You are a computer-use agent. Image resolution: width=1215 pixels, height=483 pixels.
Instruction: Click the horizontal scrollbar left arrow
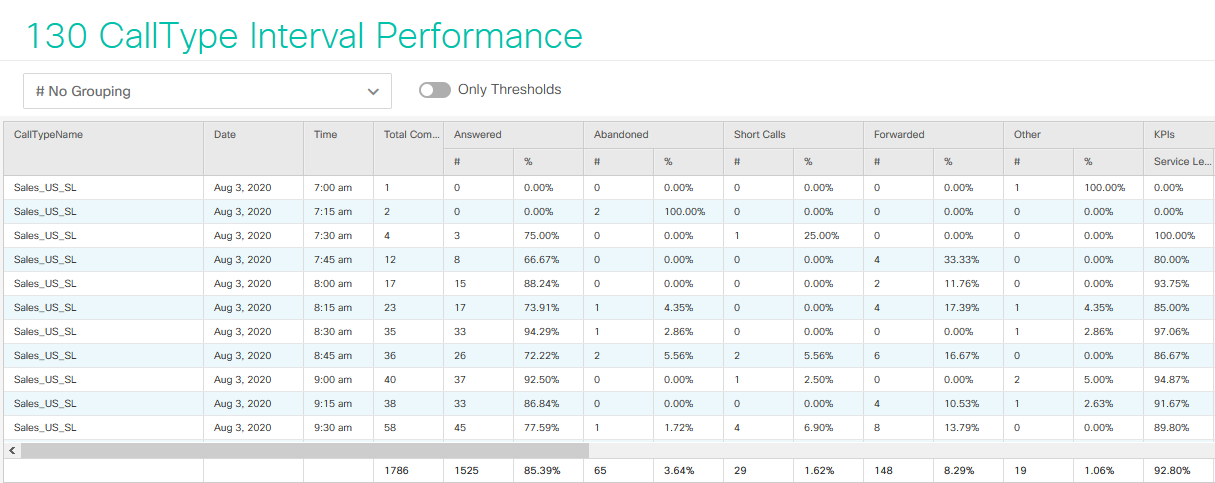[x=12, y=451]
